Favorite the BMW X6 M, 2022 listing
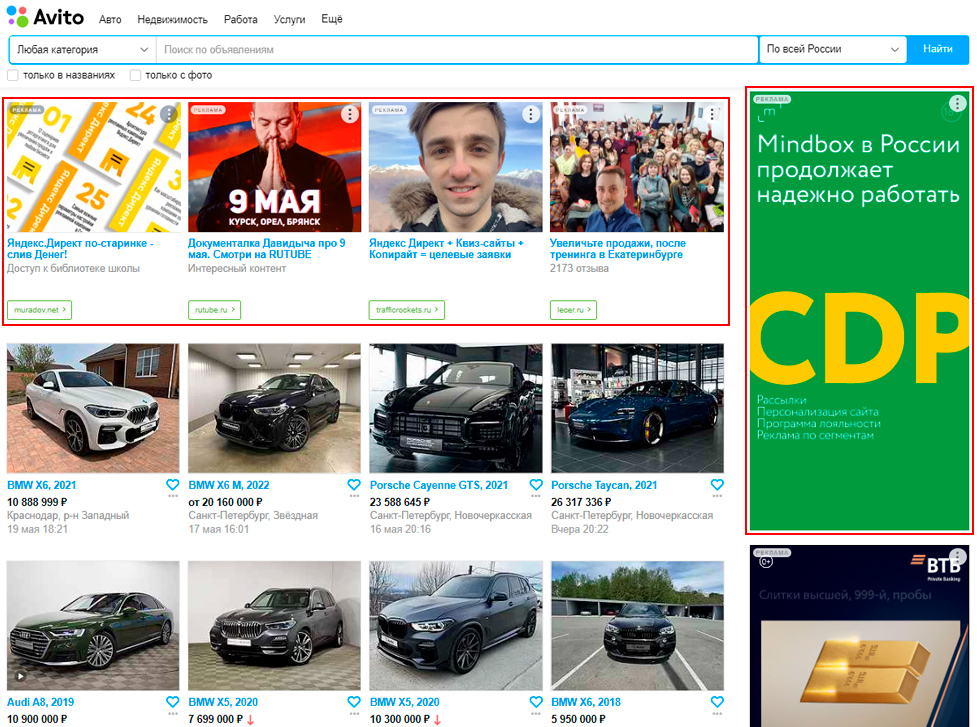 (x=354, y=485)
